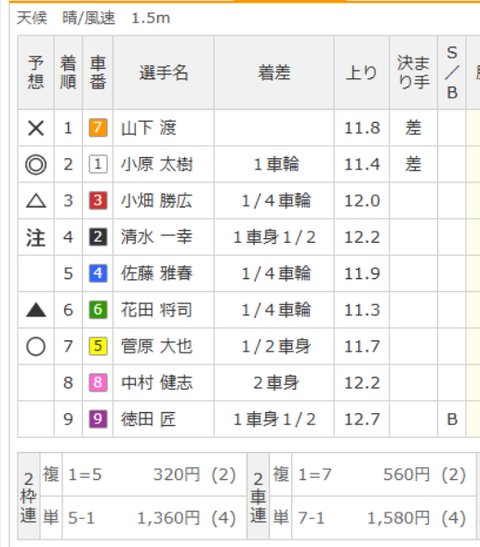Click the black number 2 badge
The height and width of the screenshot is (547, 480).
(98, 237)
